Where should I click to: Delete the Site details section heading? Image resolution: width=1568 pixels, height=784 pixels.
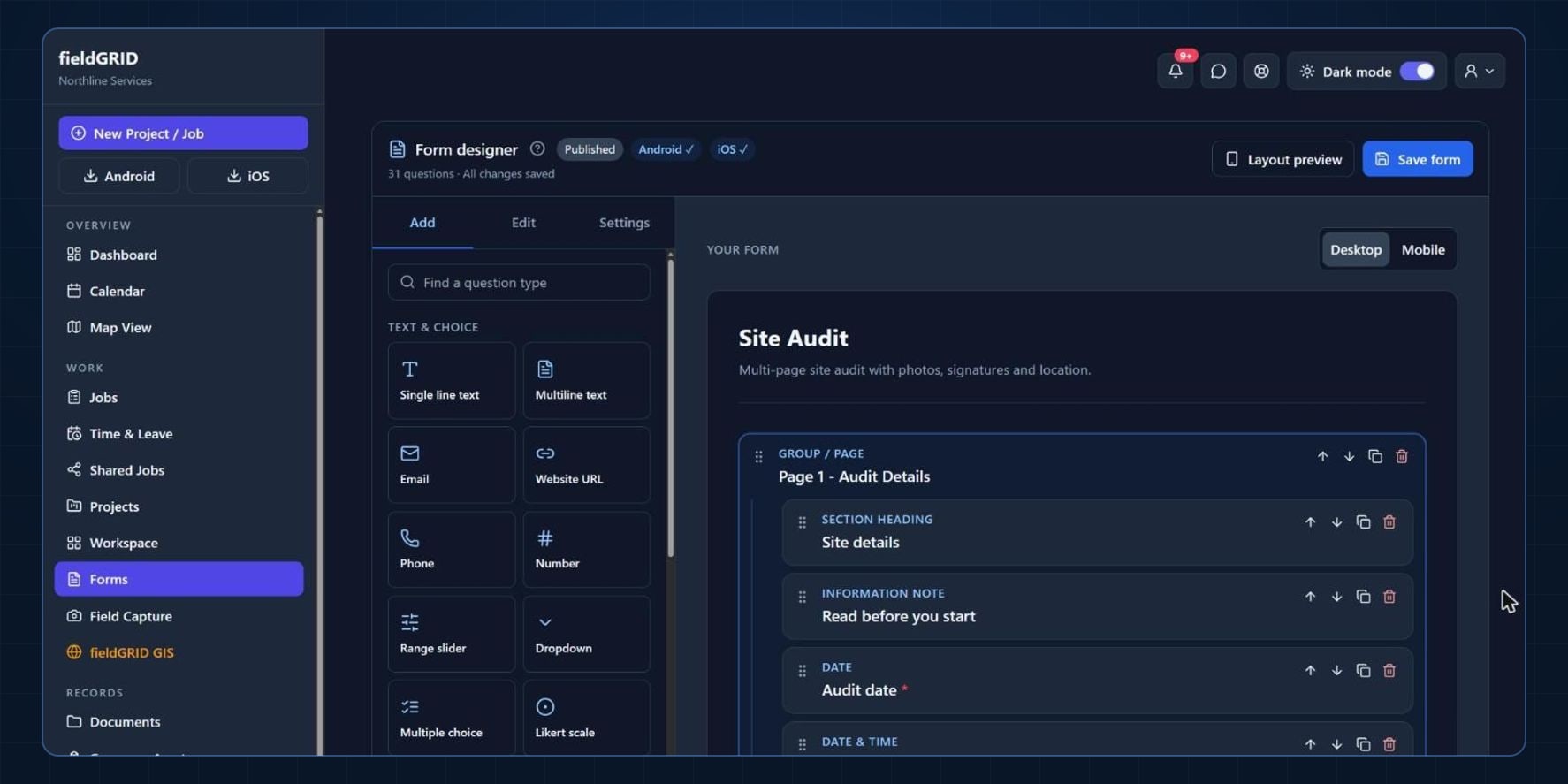click(x=1389, y=522)
